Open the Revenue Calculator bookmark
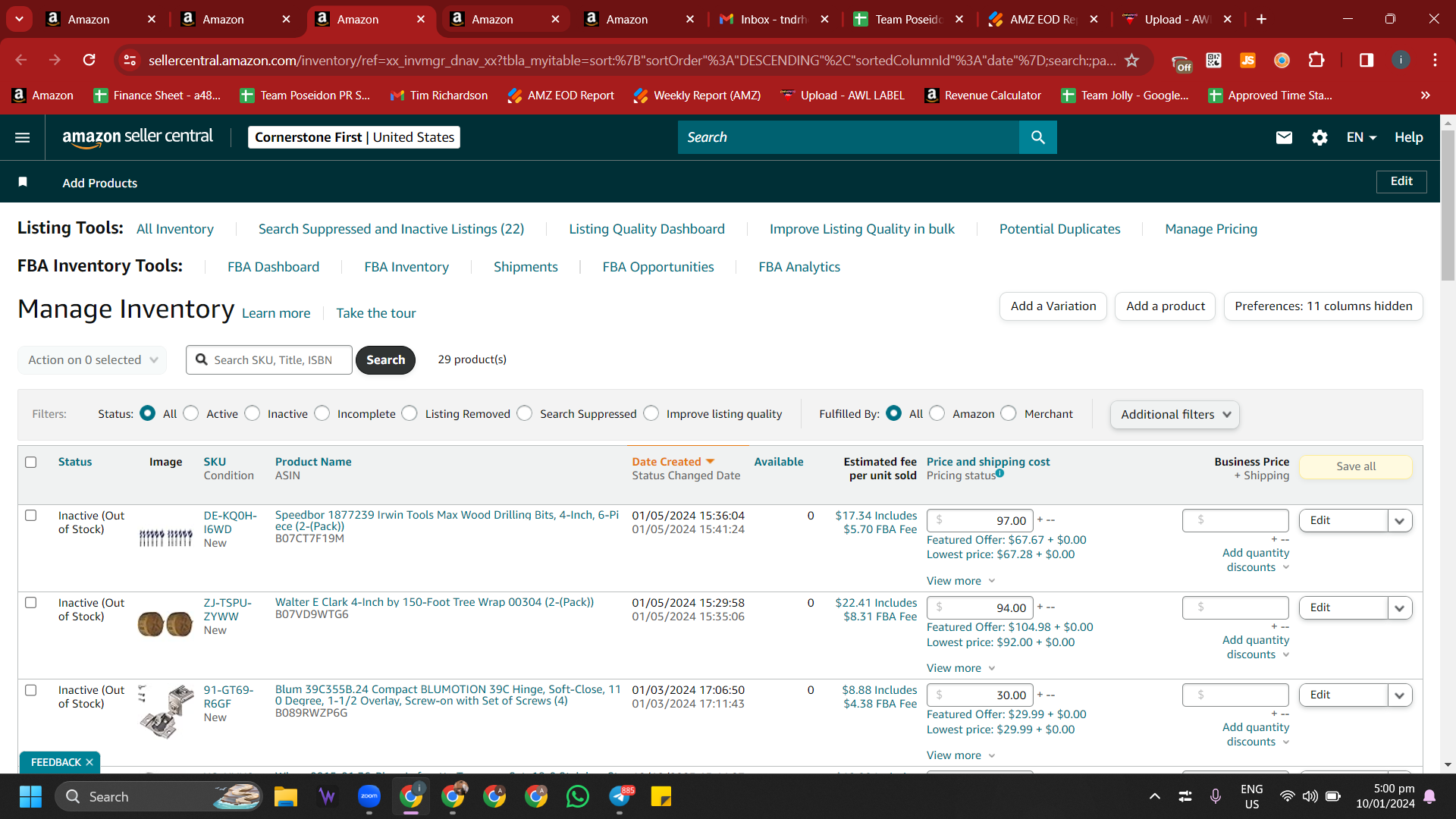This screenshot has height=819, width=1456. 984,95
